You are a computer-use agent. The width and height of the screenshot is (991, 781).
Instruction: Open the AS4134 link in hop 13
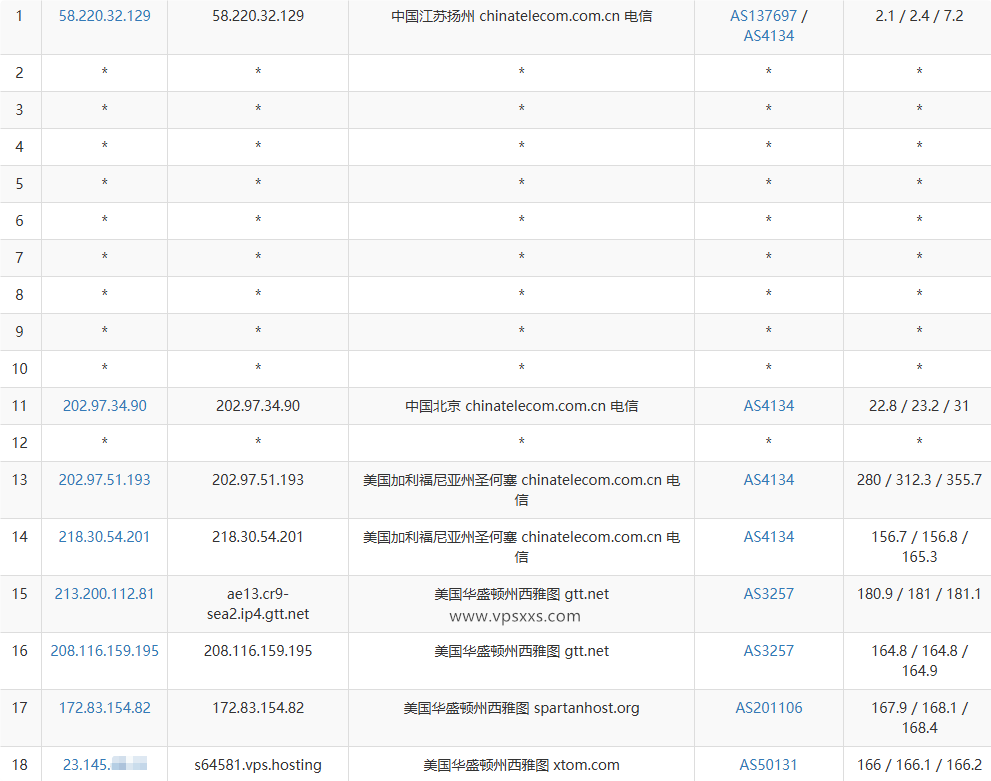769,480
